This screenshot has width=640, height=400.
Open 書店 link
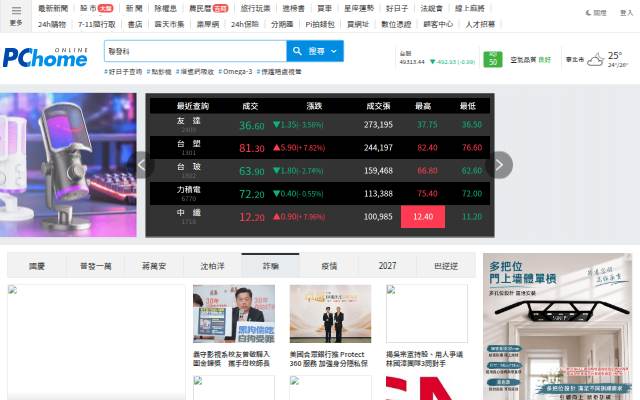(x=135, y=24)
